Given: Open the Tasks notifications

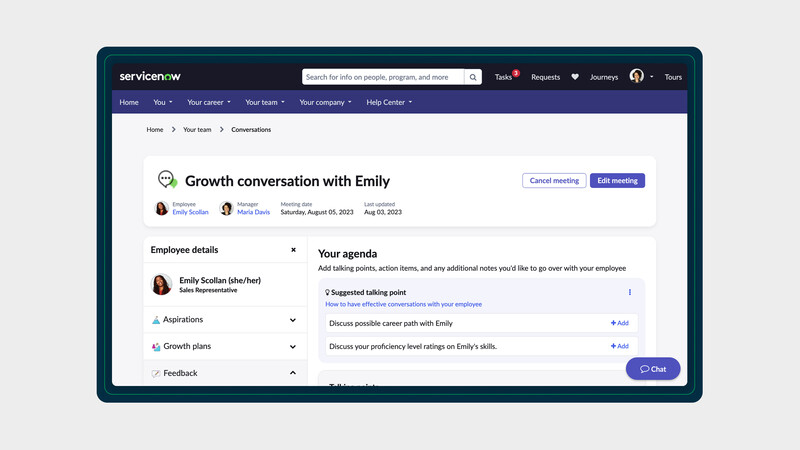Looking at the screenshot, I should click(x=505, y=77).
